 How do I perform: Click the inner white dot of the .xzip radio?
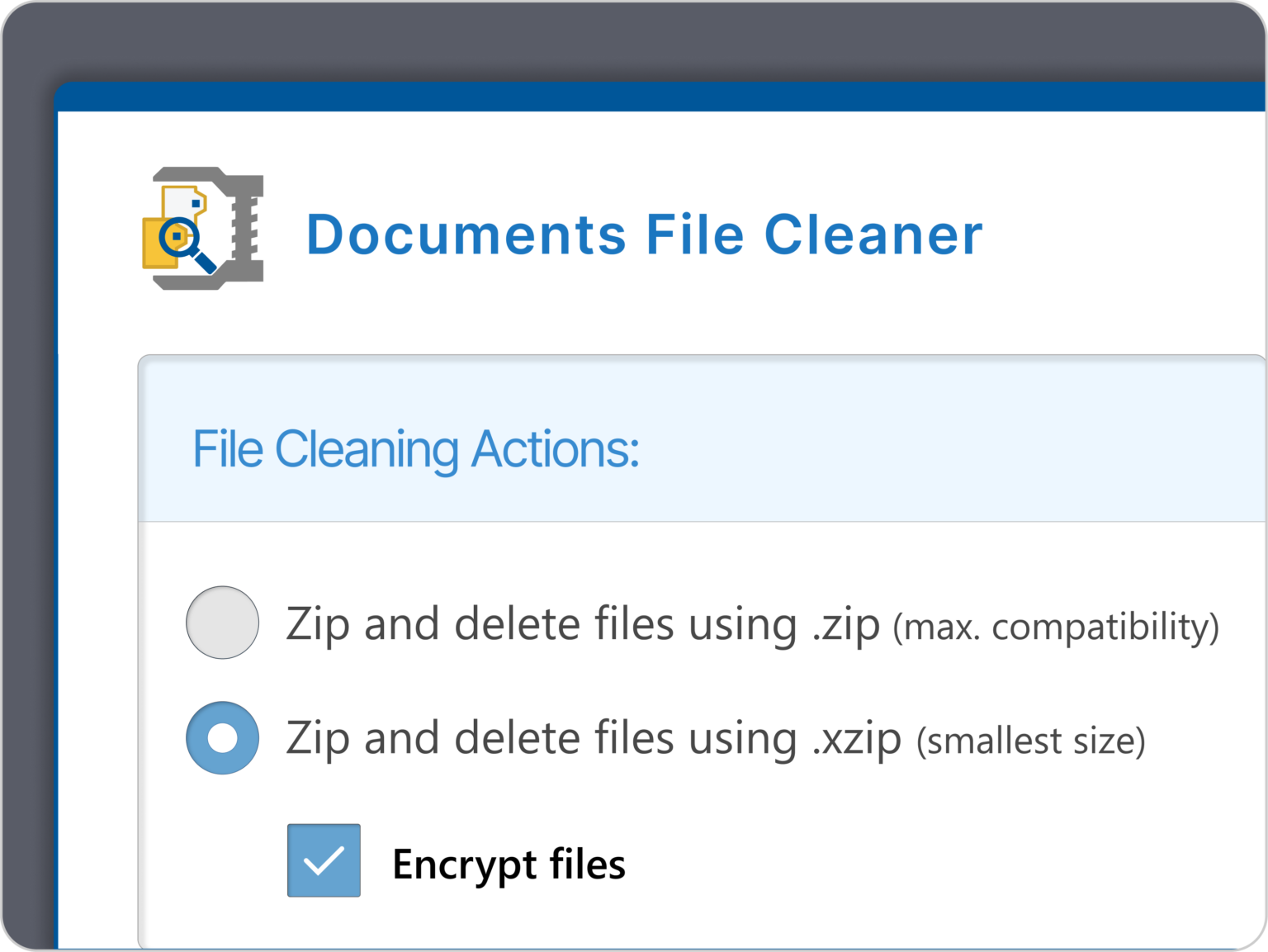[x=222, y=737]
